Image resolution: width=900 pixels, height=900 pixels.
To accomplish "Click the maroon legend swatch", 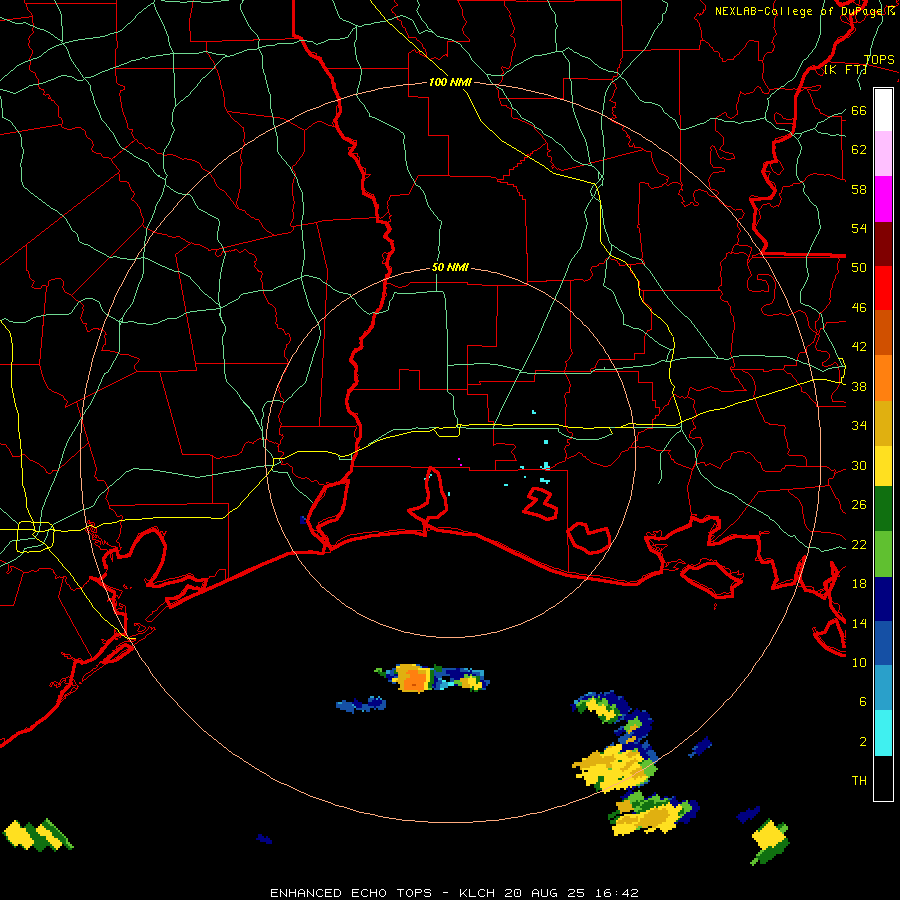I will (883, 243).
